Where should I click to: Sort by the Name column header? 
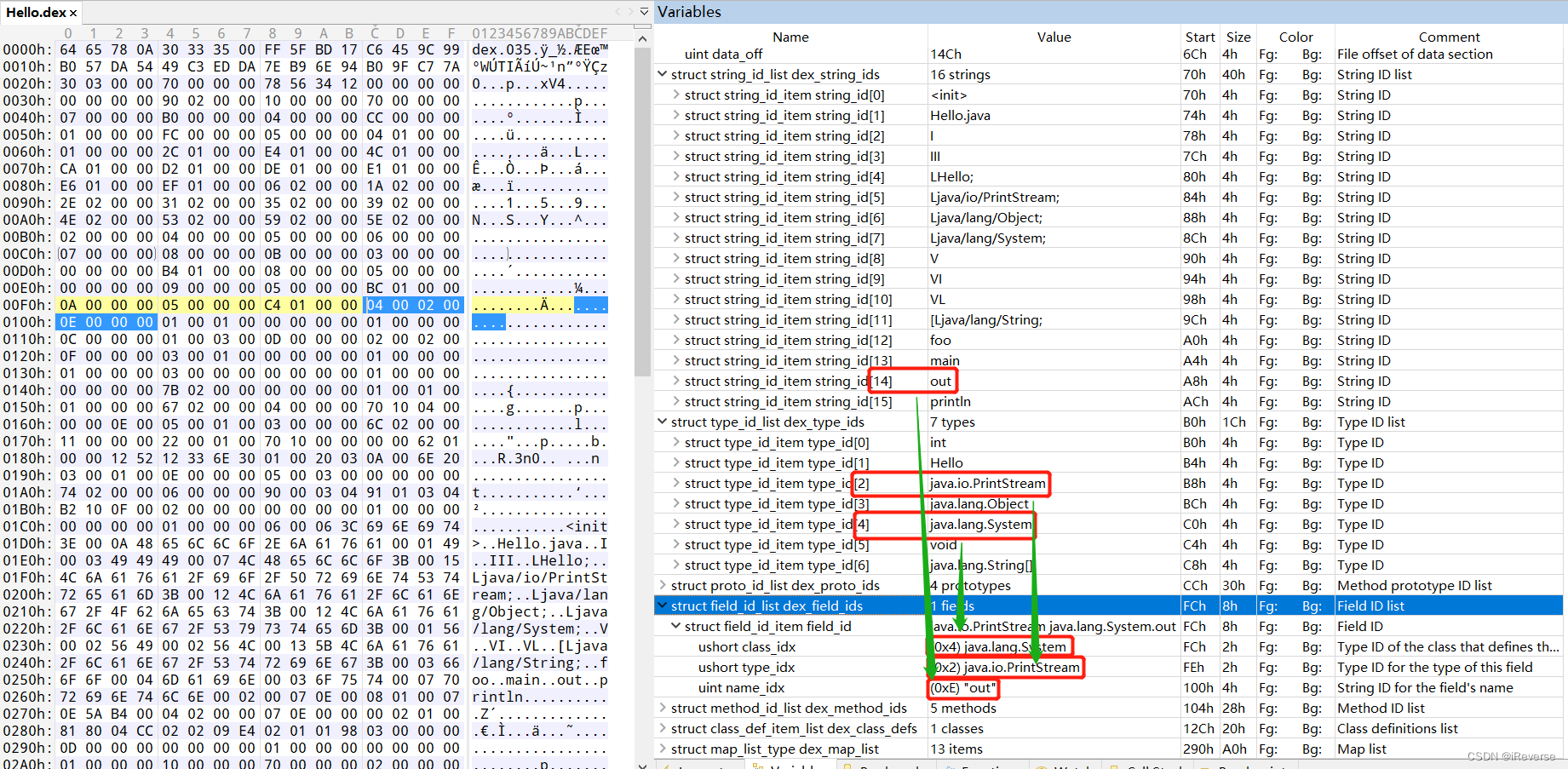pyautogui.click(x=790, y=37)
